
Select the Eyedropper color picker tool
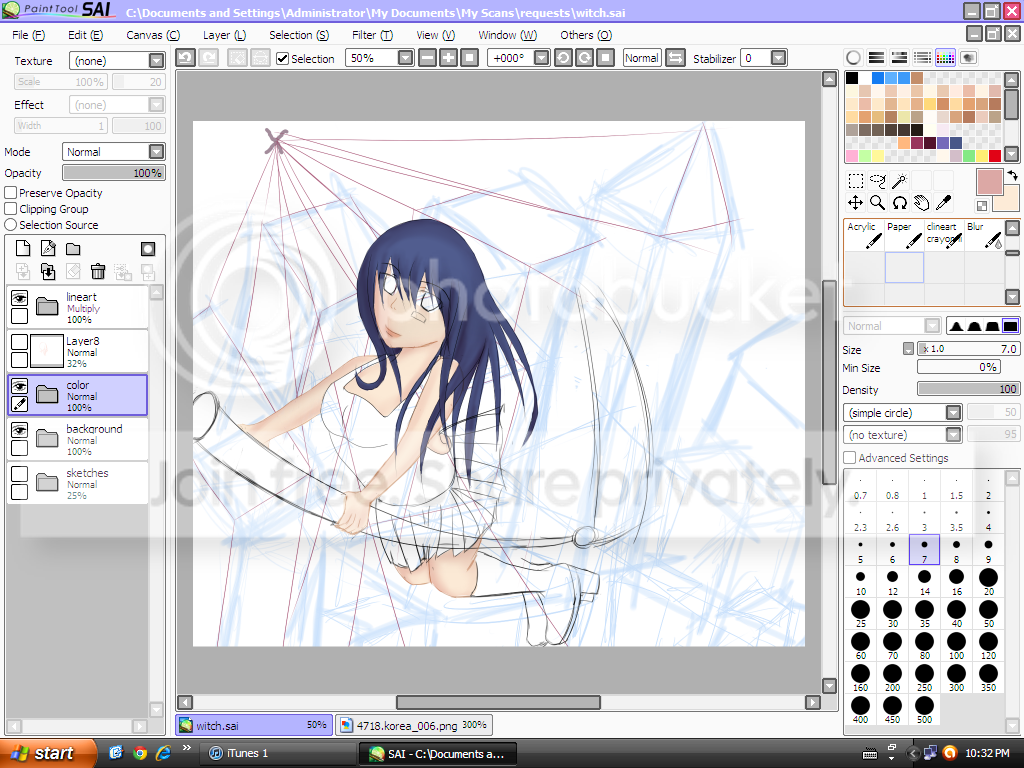tap(944, 203)
